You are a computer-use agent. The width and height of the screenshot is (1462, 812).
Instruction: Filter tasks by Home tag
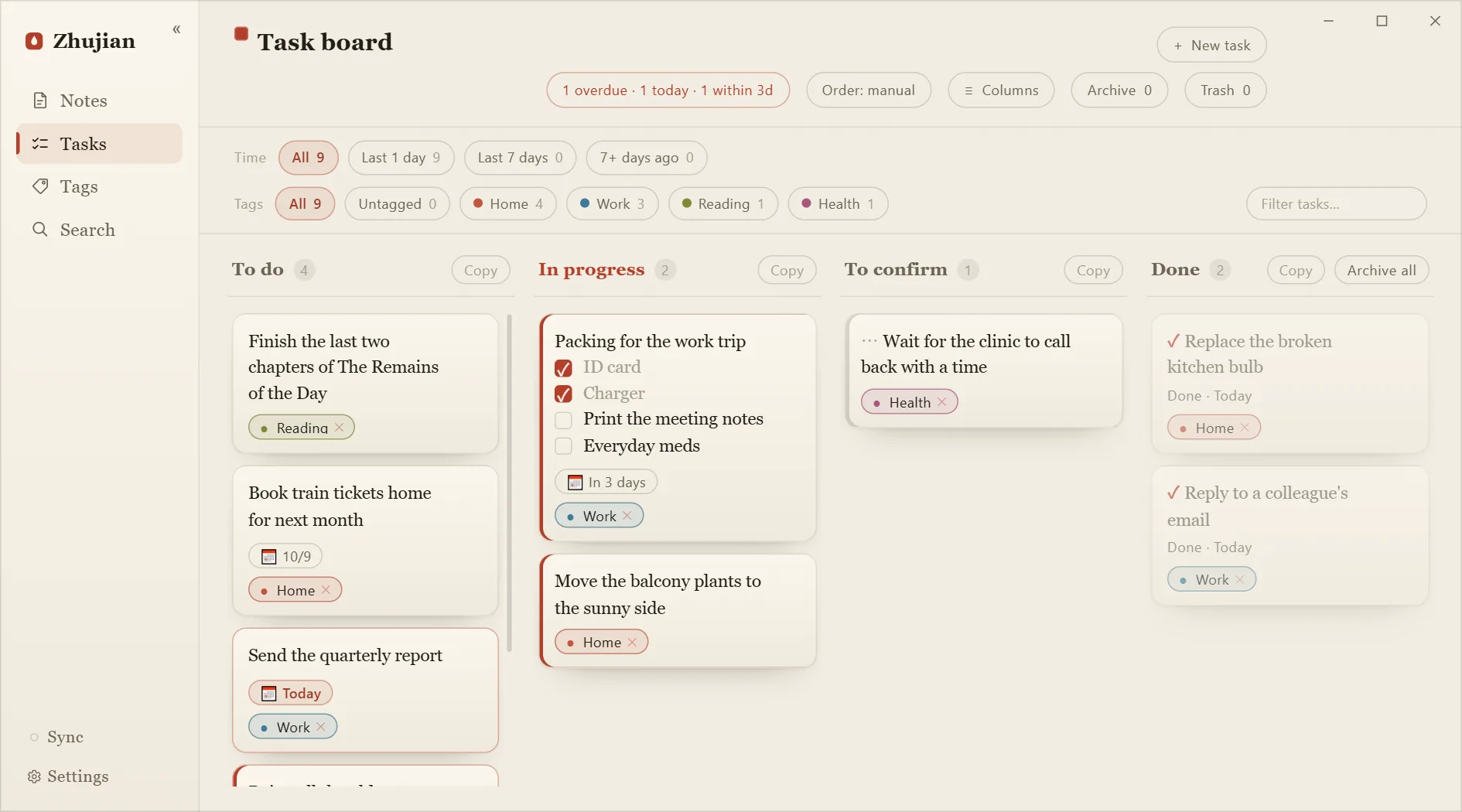coord(508,204)
